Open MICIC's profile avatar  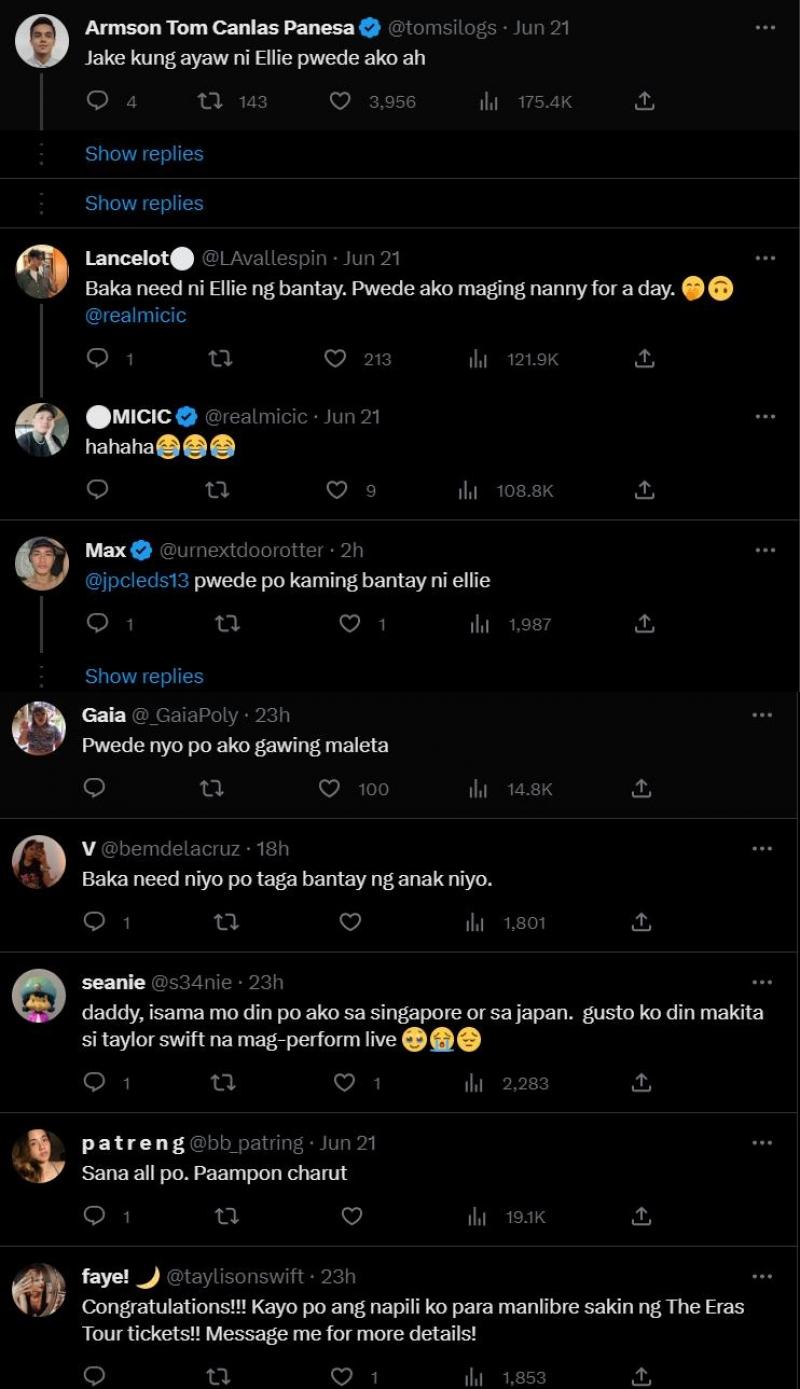(x=42, y=430)
